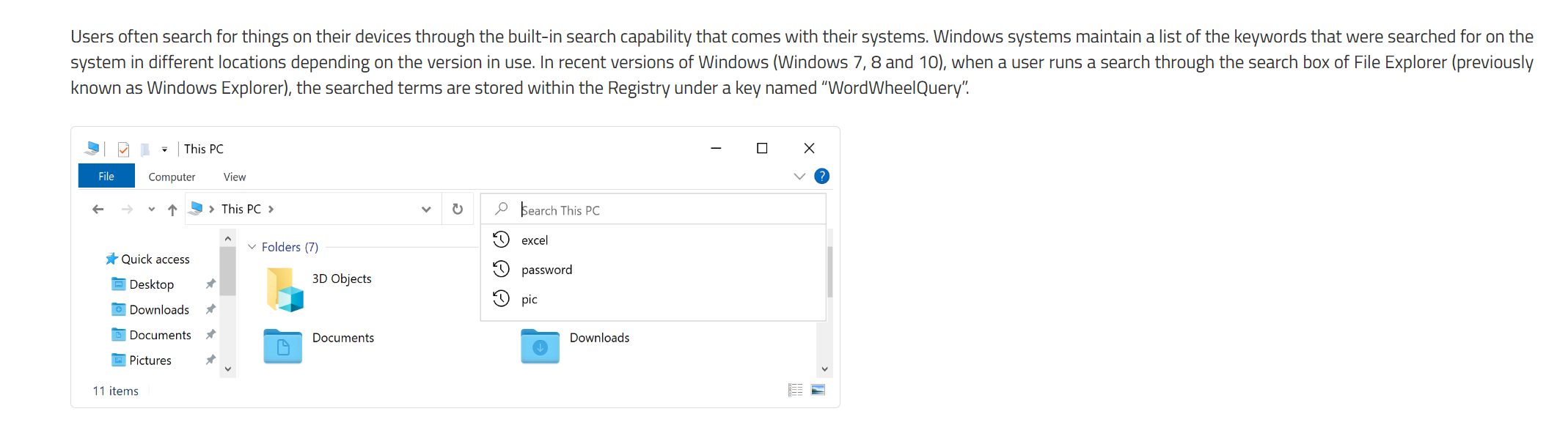Open Downloads in the navigation pane
1568x436 pixels.
[x=150, y=309]
